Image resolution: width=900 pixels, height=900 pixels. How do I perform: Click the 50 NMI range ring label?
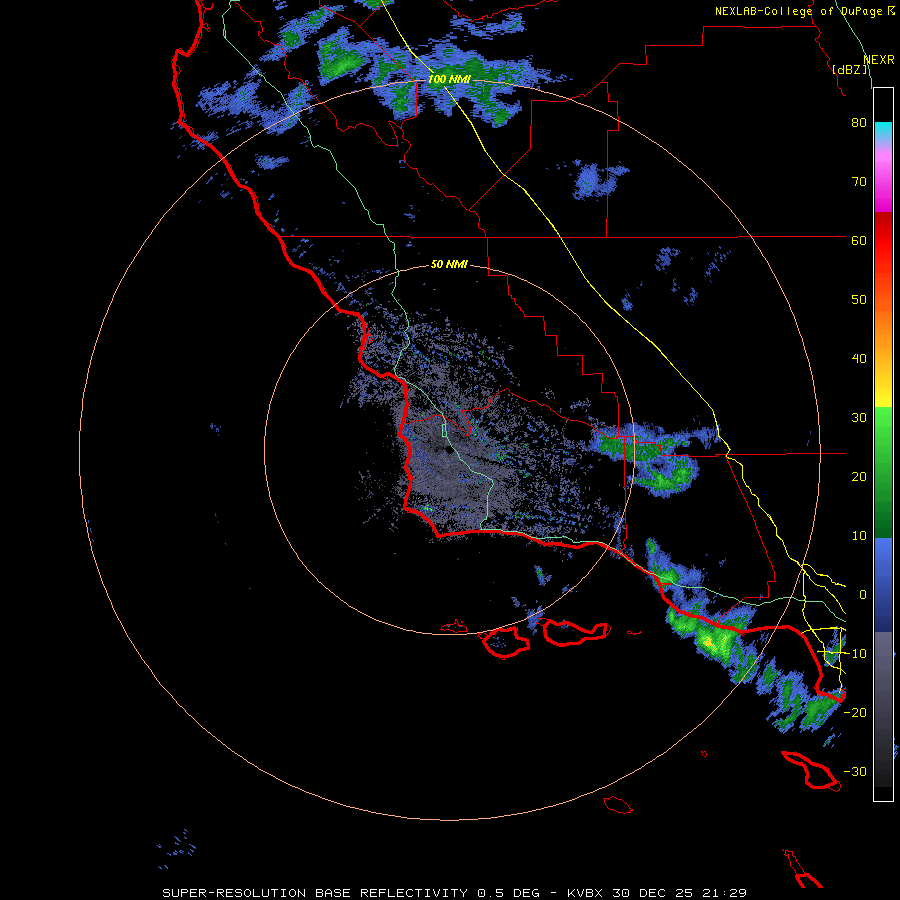[449, 264]
